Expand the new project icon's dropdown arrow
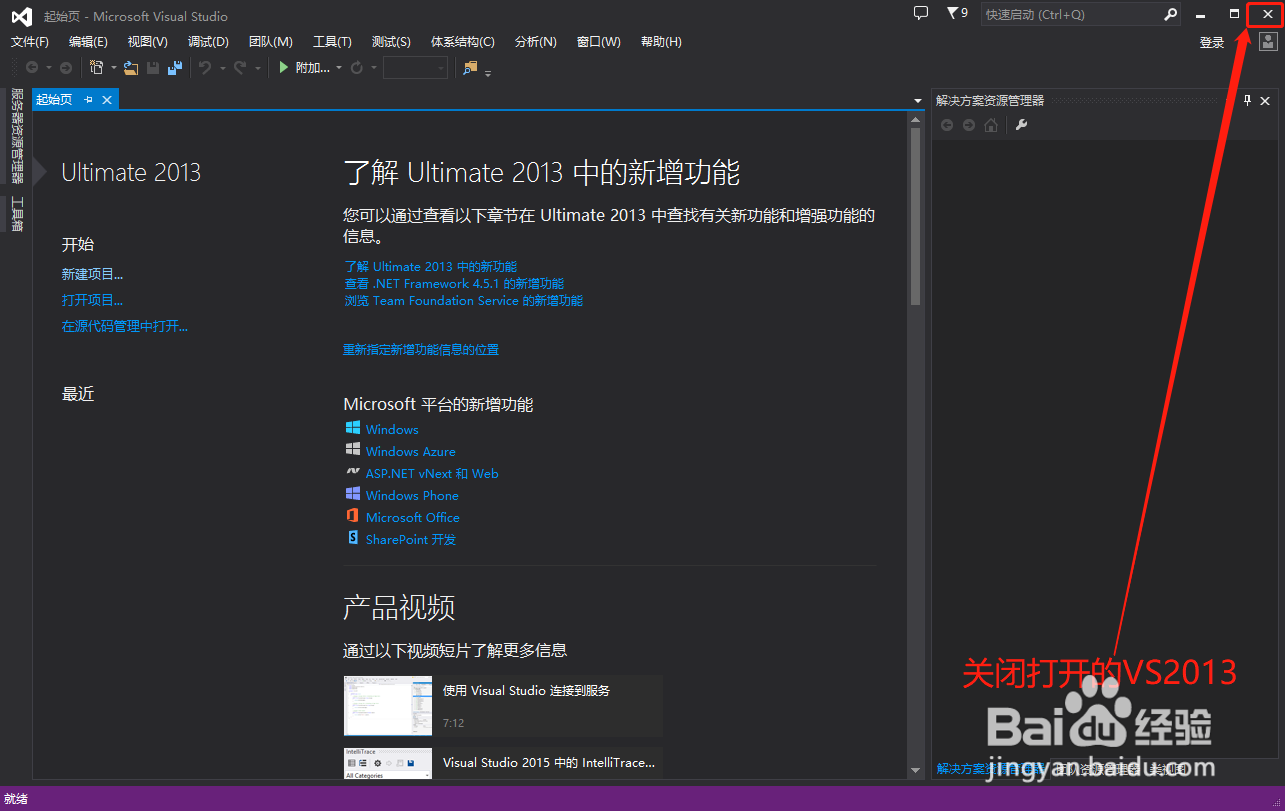 point(113,67)
